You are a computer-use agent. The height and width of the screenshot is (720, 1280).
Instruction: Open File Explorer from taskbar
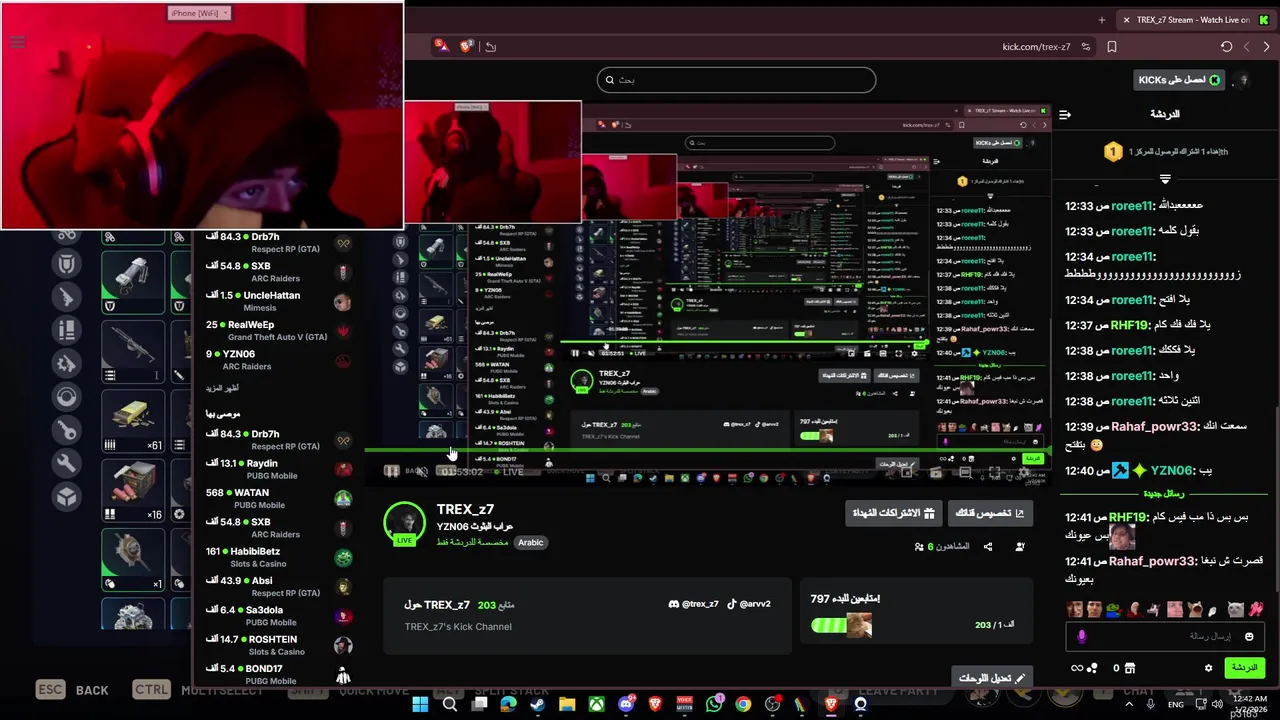pos(567,705)
